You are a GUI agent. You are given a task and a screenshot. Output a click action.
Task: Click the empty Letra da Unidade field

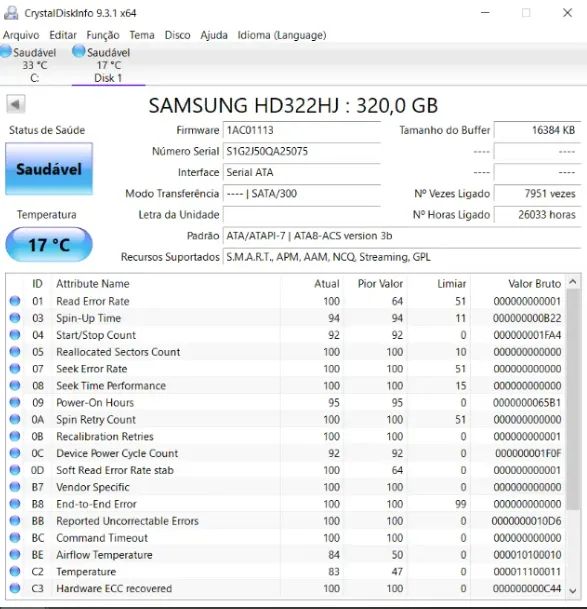(x=302, y=215)
